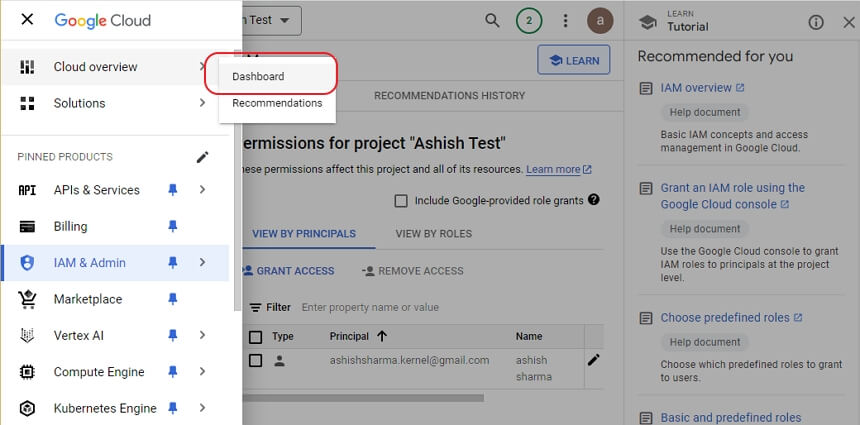Image resolution: width=860 pixels, height=425 pixels.
Task: Click the Marketplace cart icon
Action: (x=27, y=299)
